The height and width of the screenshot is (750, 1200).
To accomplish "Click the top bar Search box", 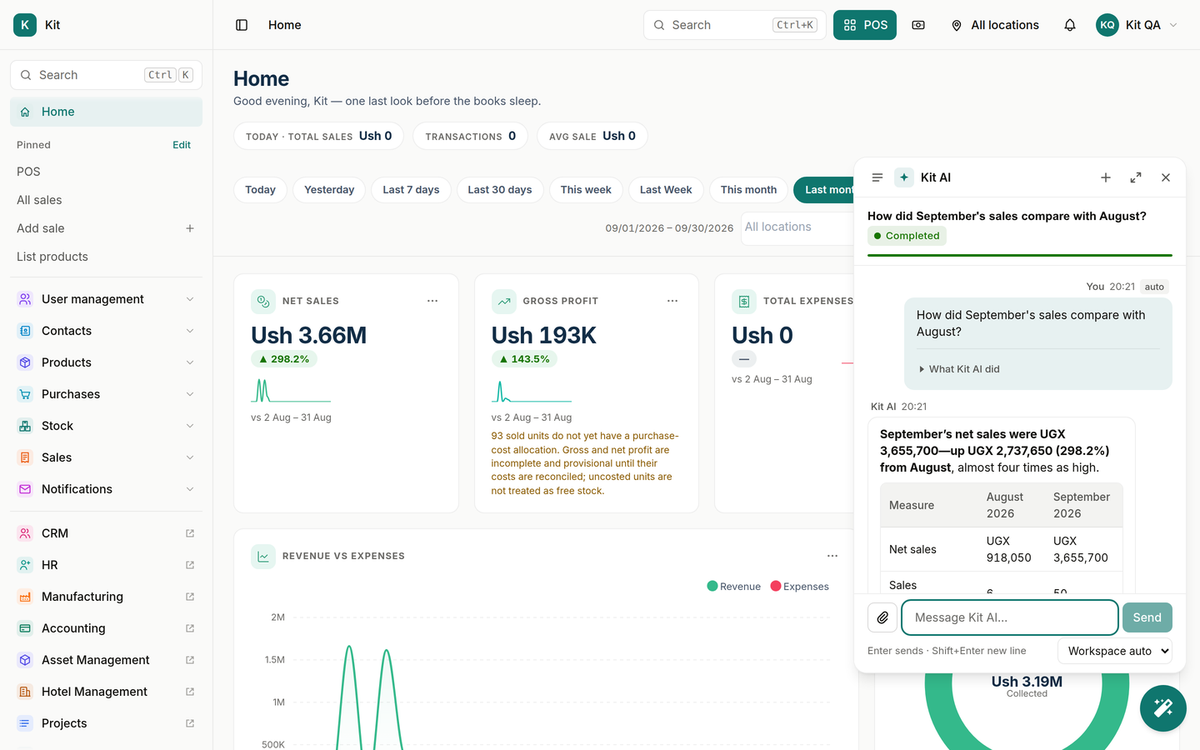I will pyautogui.click(x=735, y=25).
